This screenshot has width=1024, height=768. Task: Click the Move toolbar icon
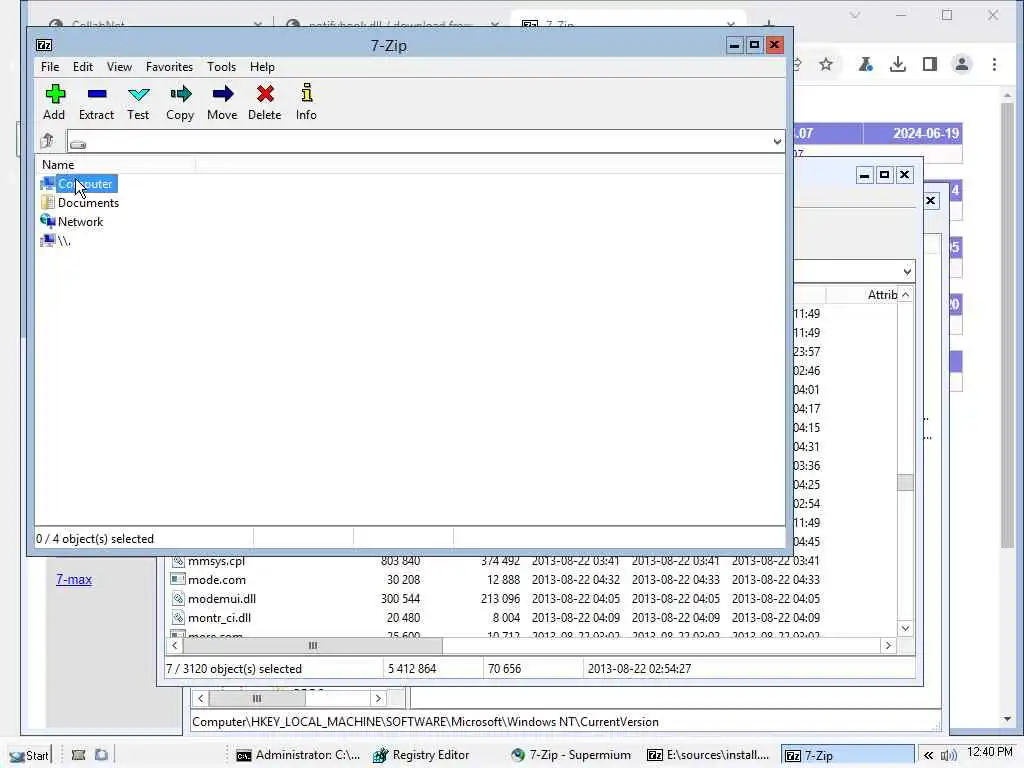click(x=223, y=95)
